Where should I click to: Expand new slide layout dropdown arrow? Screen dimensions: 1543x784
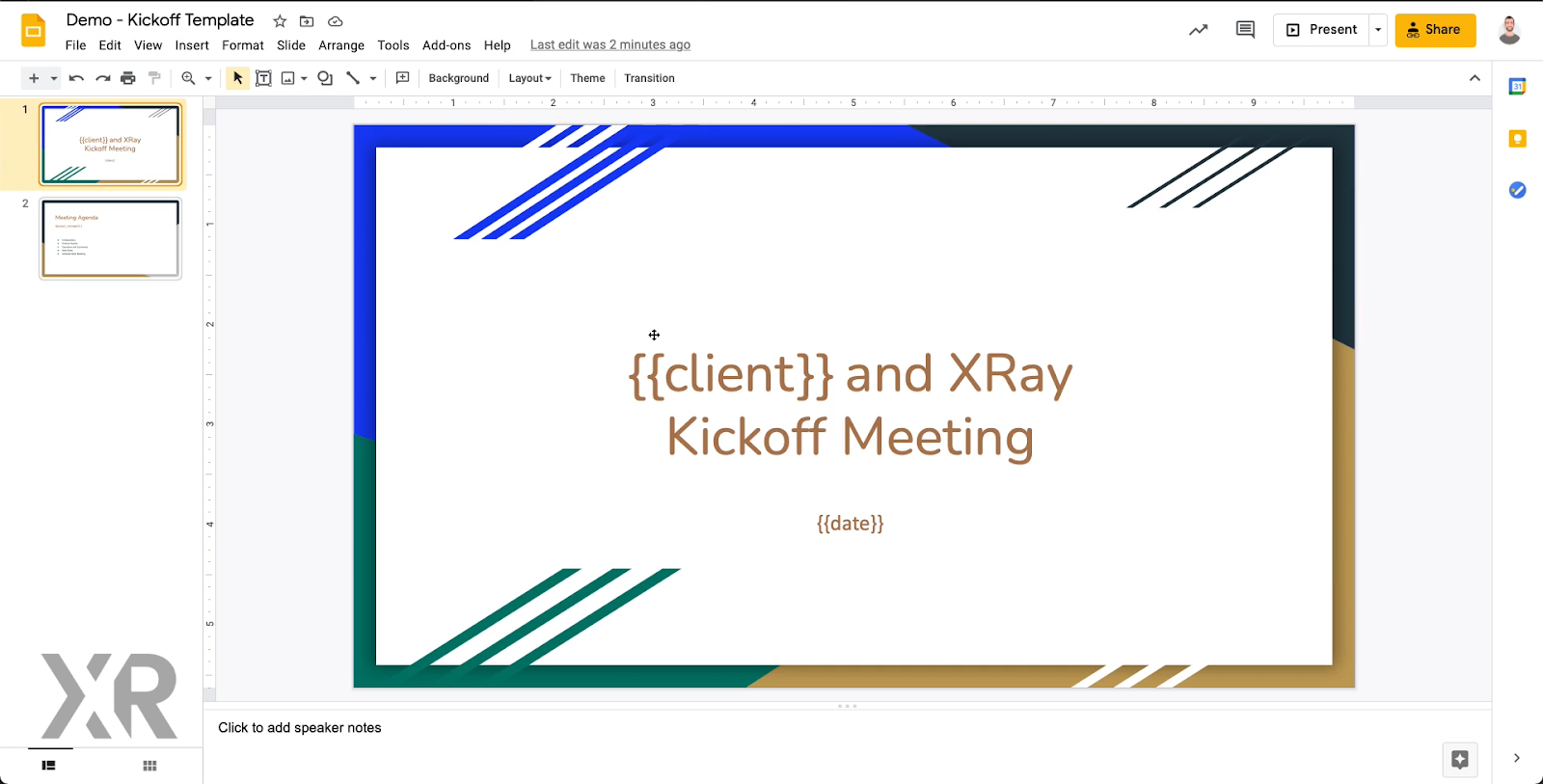(x=54, y=78)
